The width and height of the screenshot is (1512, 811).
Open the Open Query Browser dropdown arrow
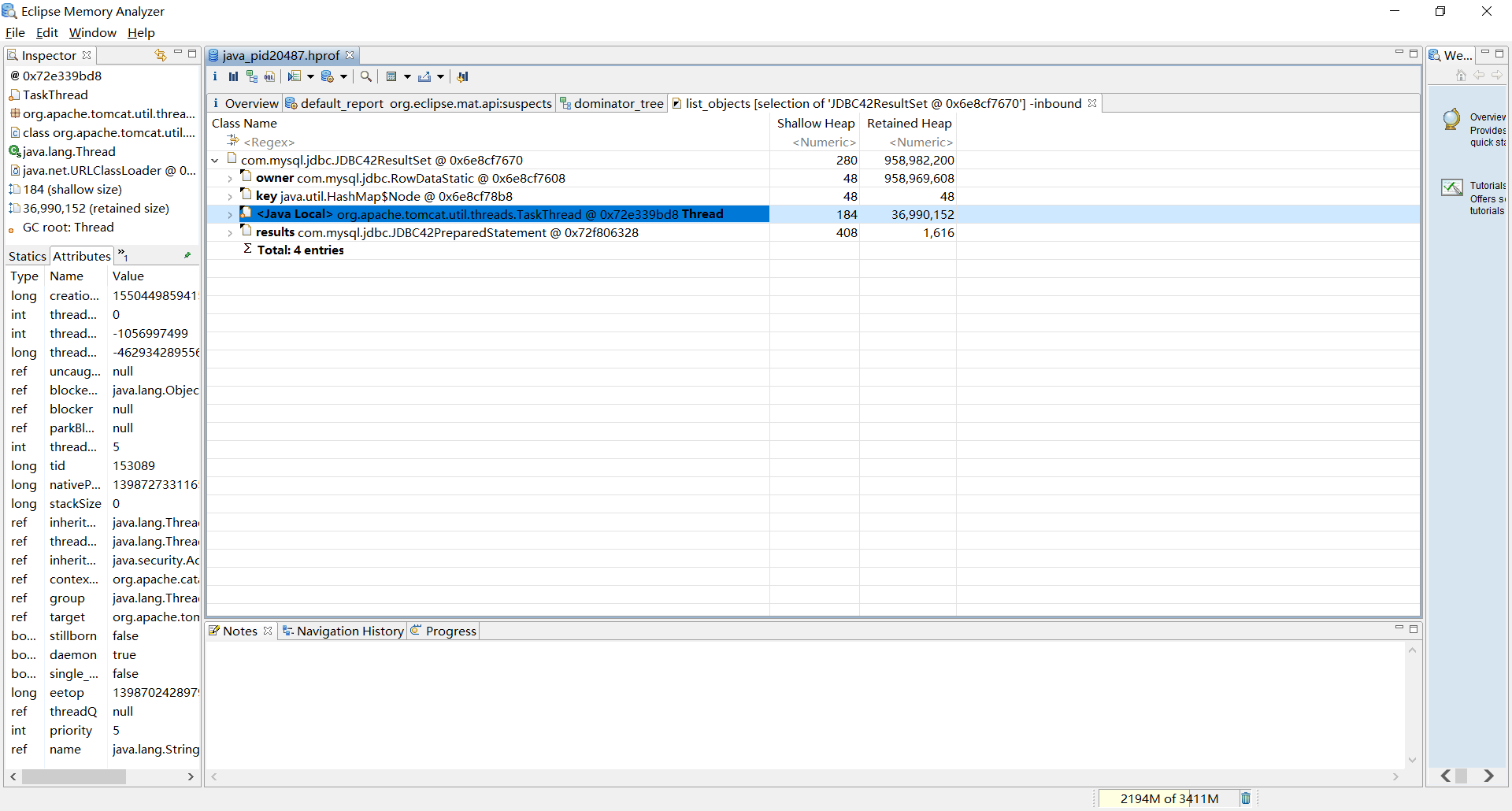344,76
